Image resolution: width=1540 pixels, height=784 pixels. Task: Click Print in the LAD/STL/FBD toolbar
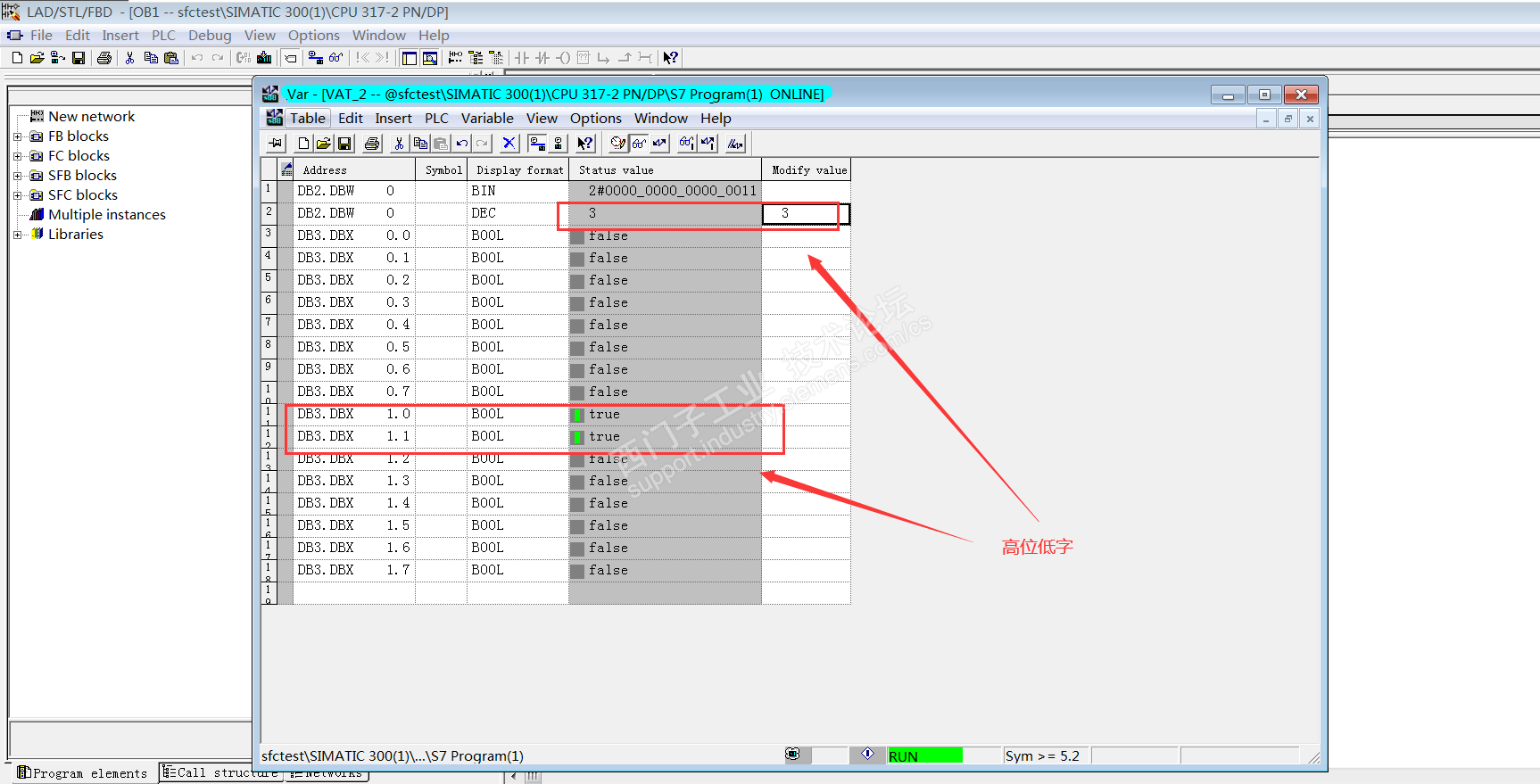tap(104, 58)
